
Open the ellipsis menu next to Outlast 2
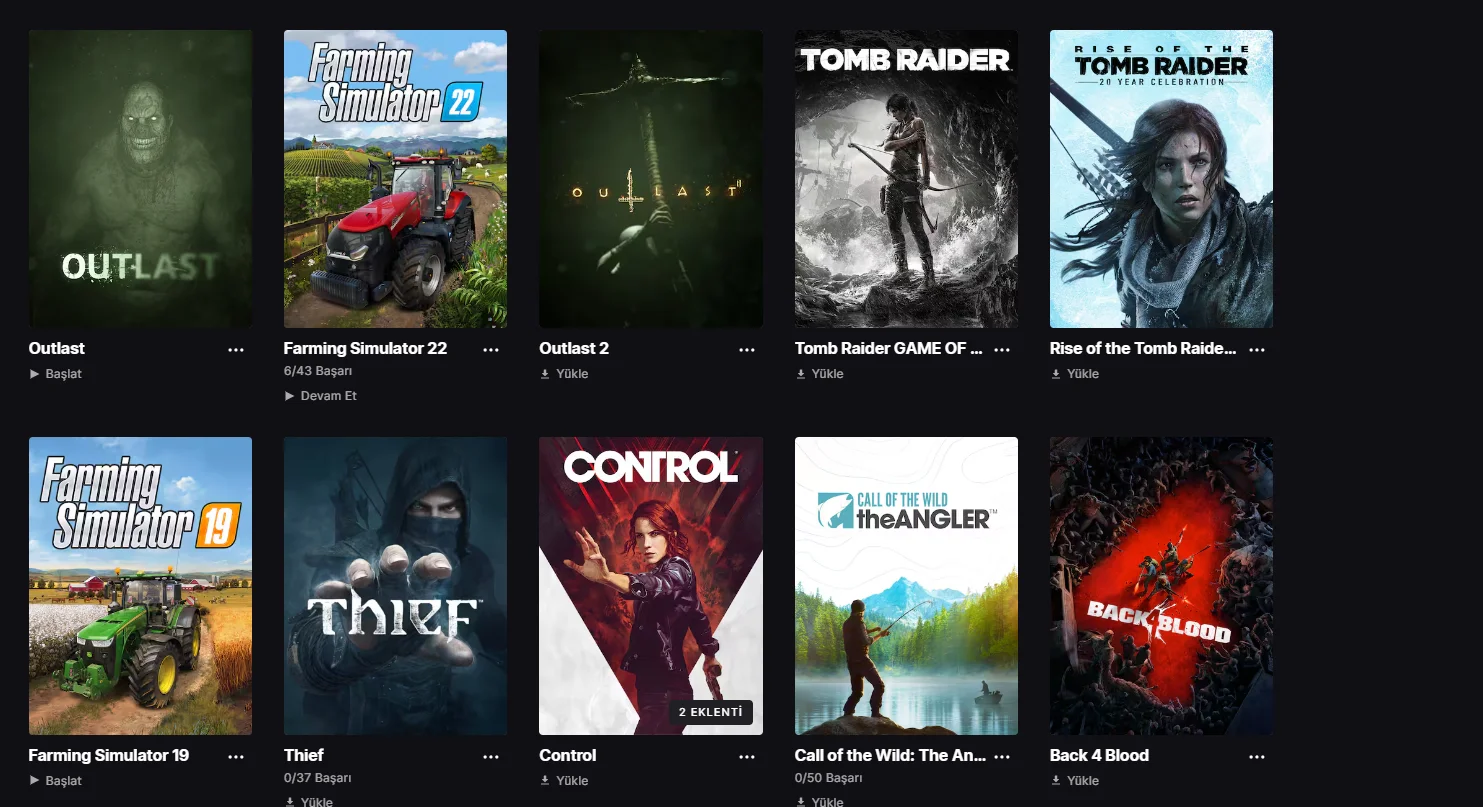point(747,350)
